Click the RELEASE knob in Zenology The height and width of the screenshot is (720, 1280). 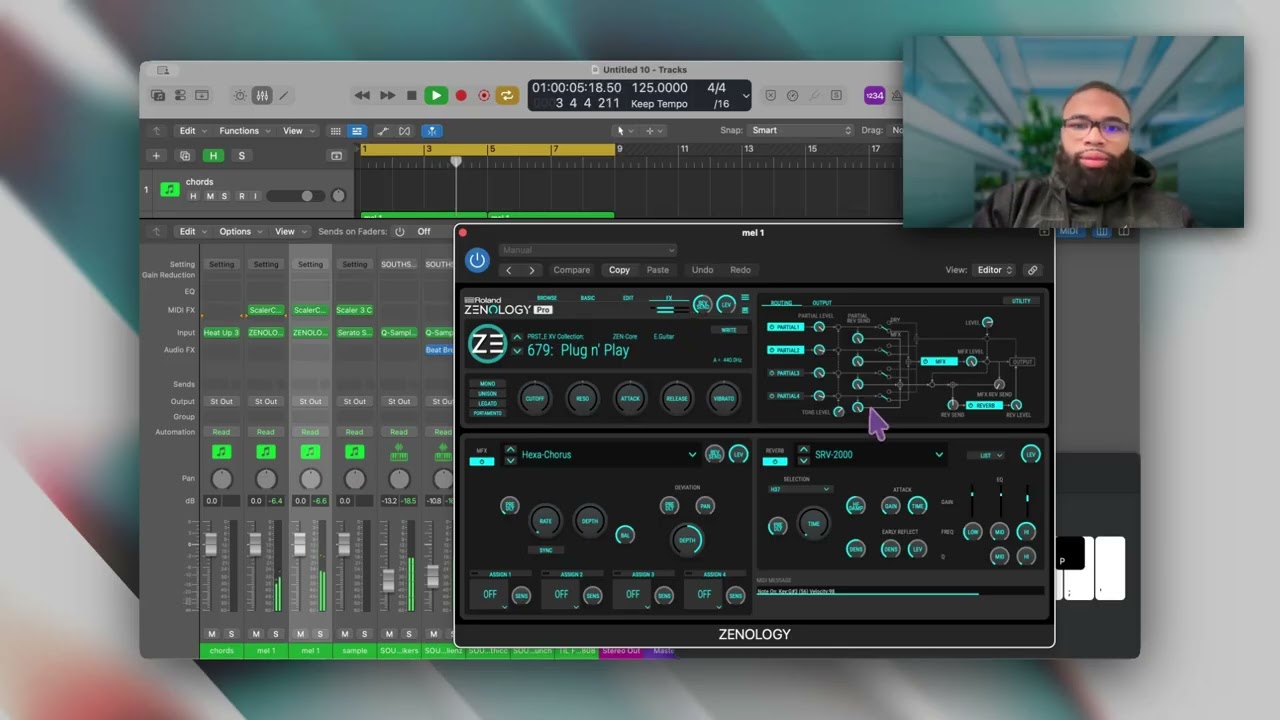pyautogui.click(x=677, y=398)
